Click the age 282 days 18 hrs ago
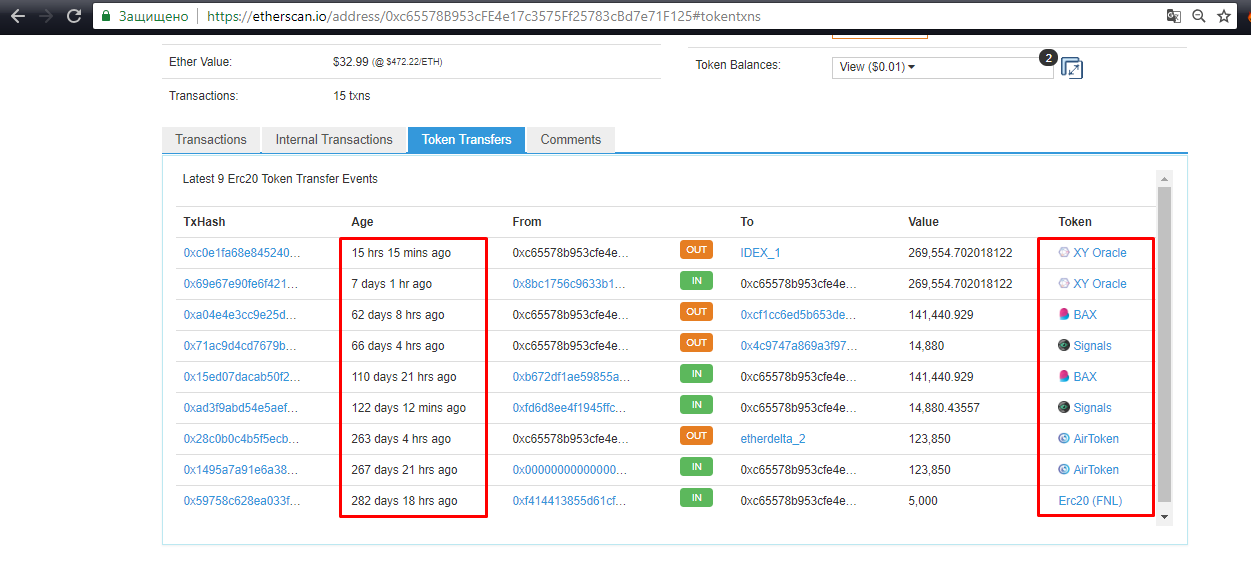 404,501
